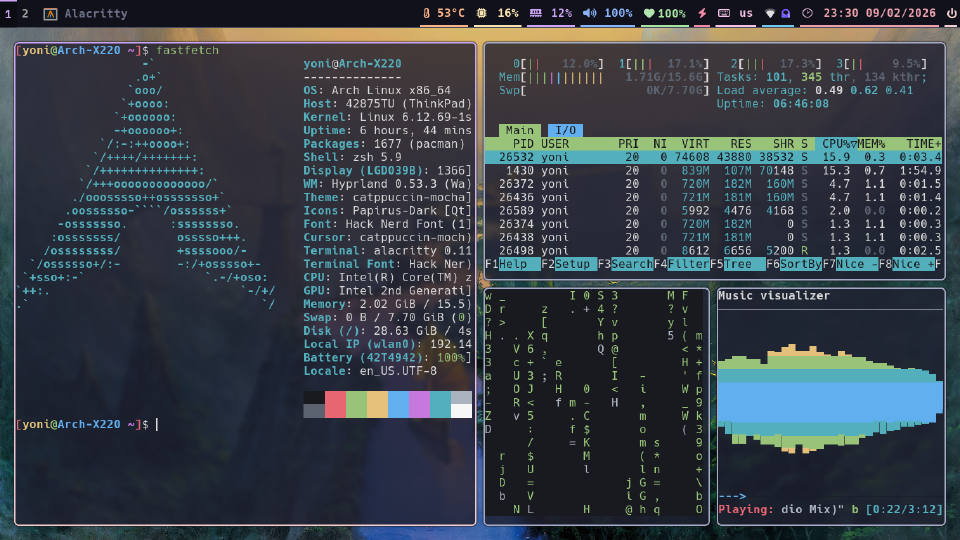Viewport: 960px width, 540px height.
Task: Select htop process row PID 26374
Action: click(x=713, y=224)
